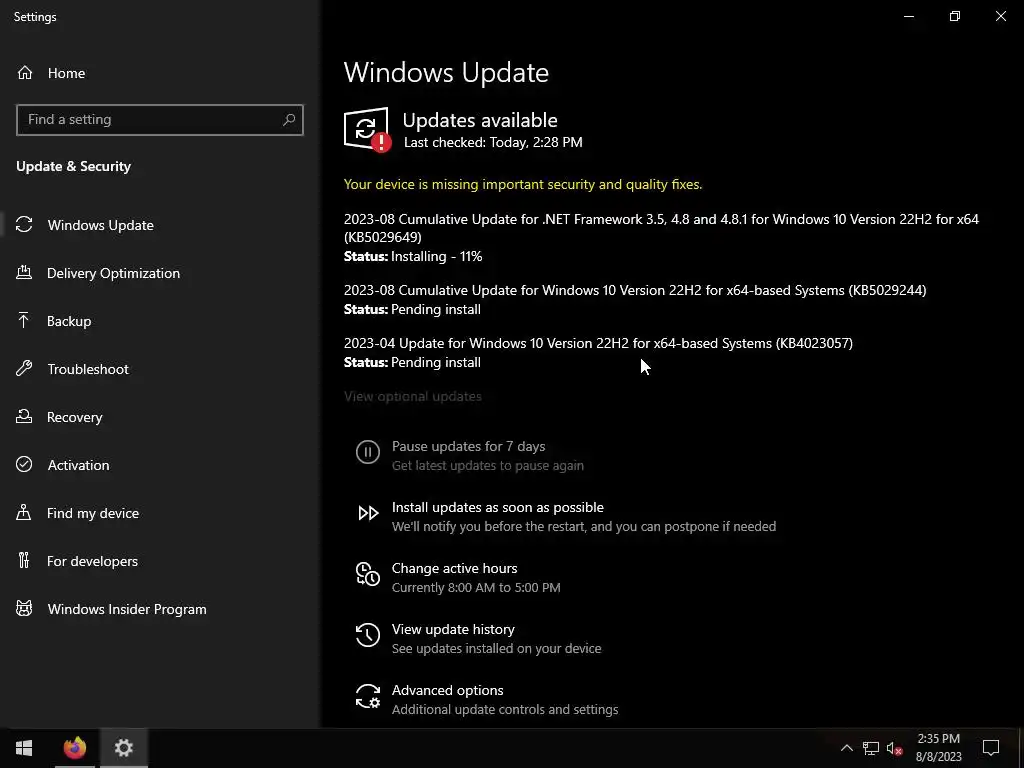
Task: Click the Windows Update sync arrows sidebar icon
Action: coord(24,225)
